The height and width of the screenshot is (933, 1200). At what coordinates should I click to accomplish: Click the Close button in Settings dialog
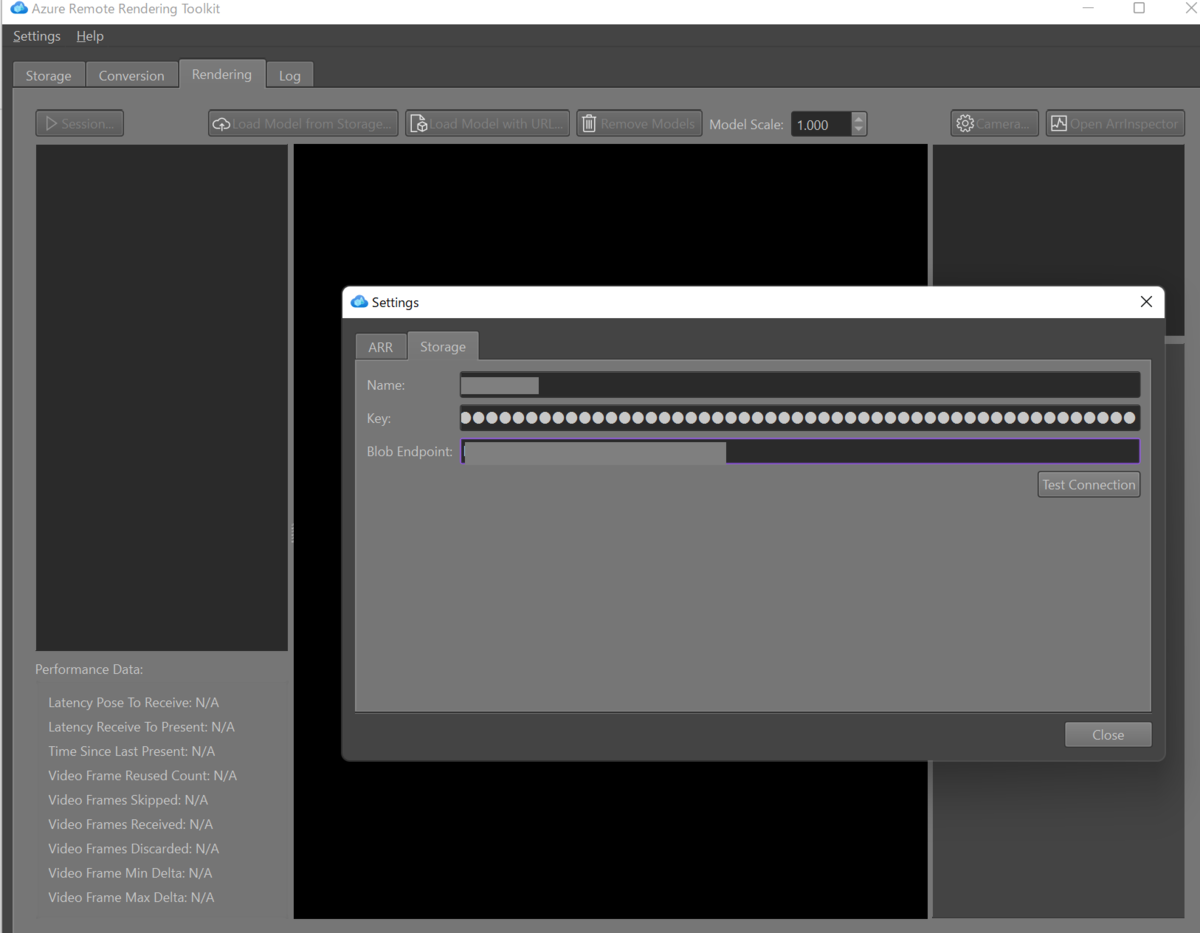(x=1108, y=735)
